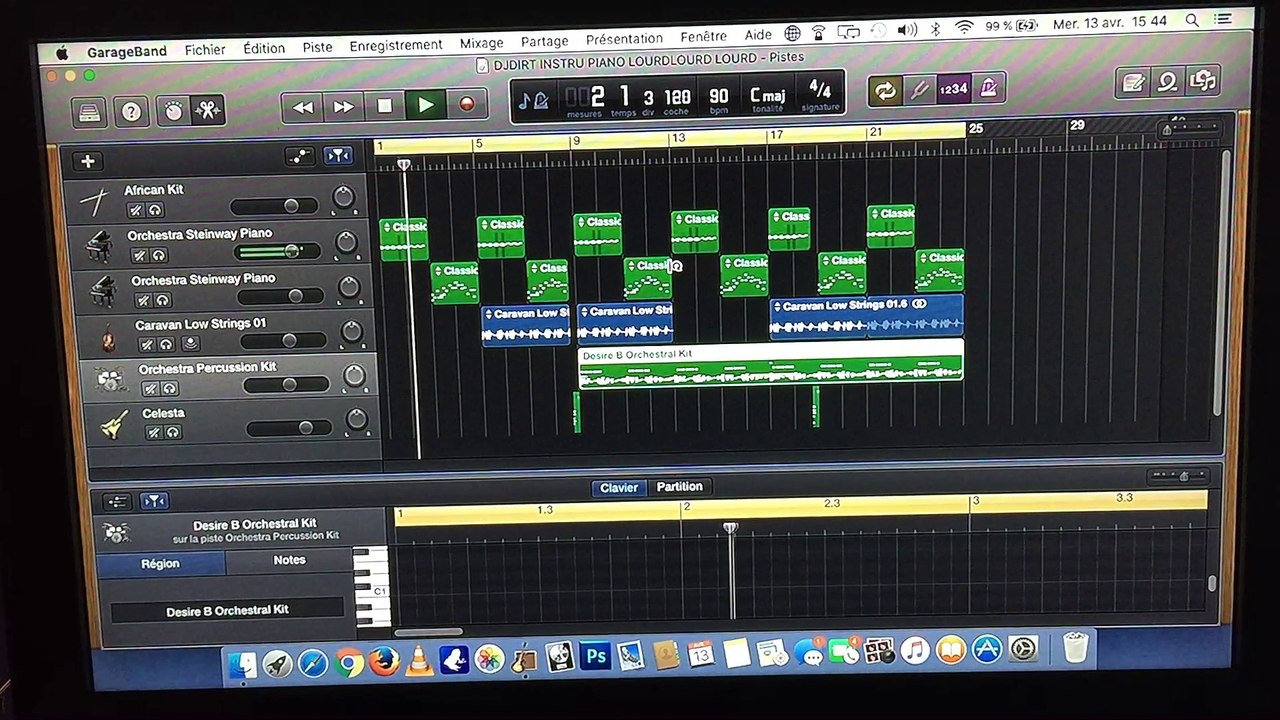Click the green Play button

click(x=426, y=104)
